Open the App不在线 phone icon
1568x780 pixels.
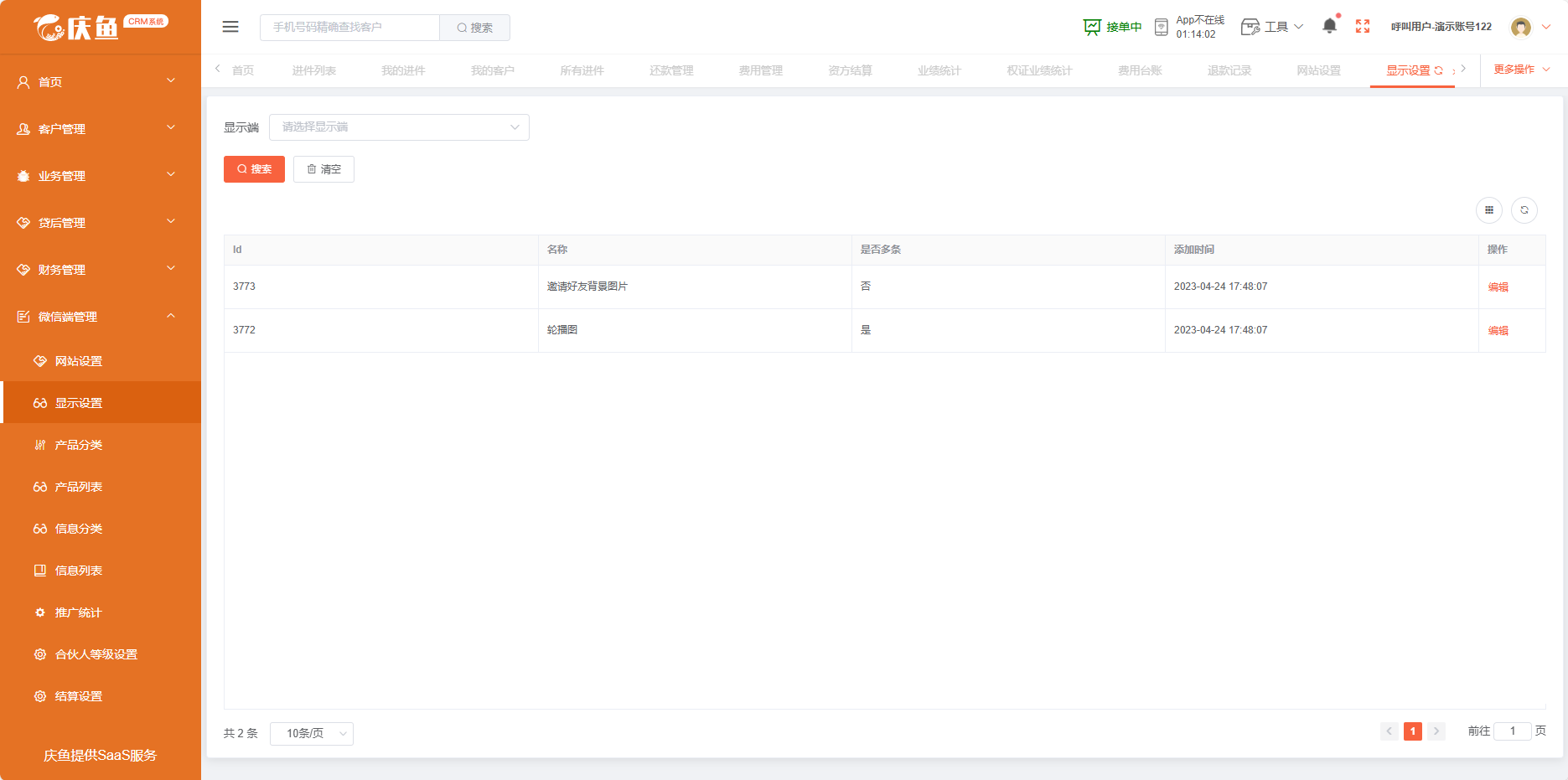pos(1161,27)
